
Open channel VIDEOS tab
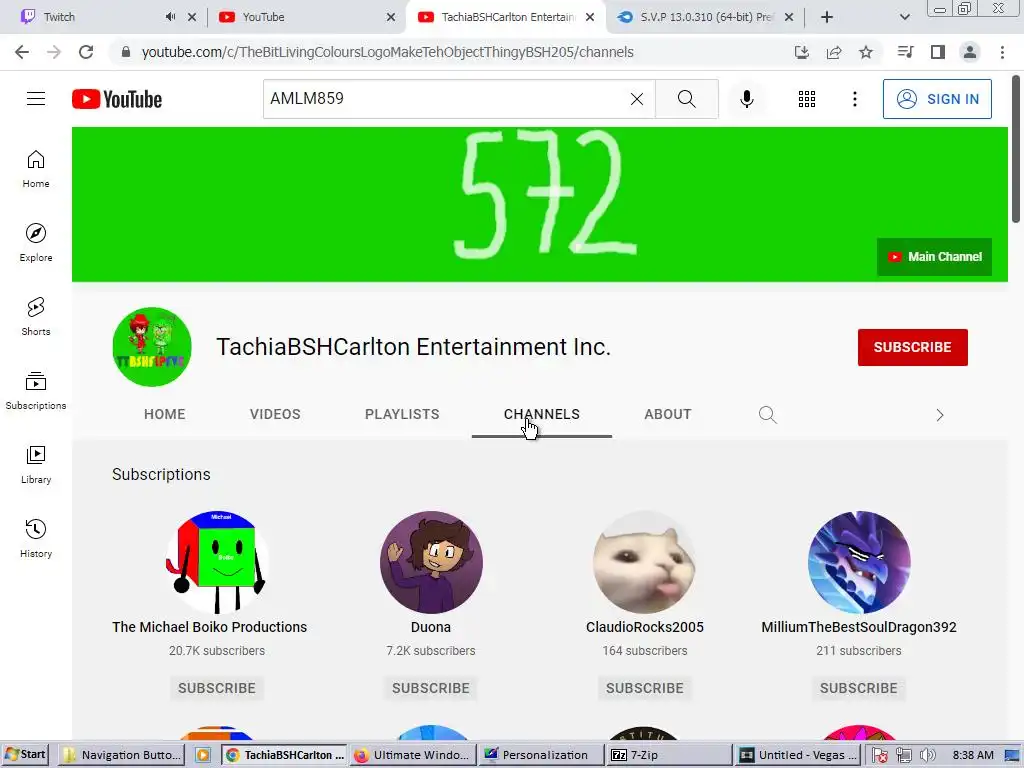click(275, 415)
